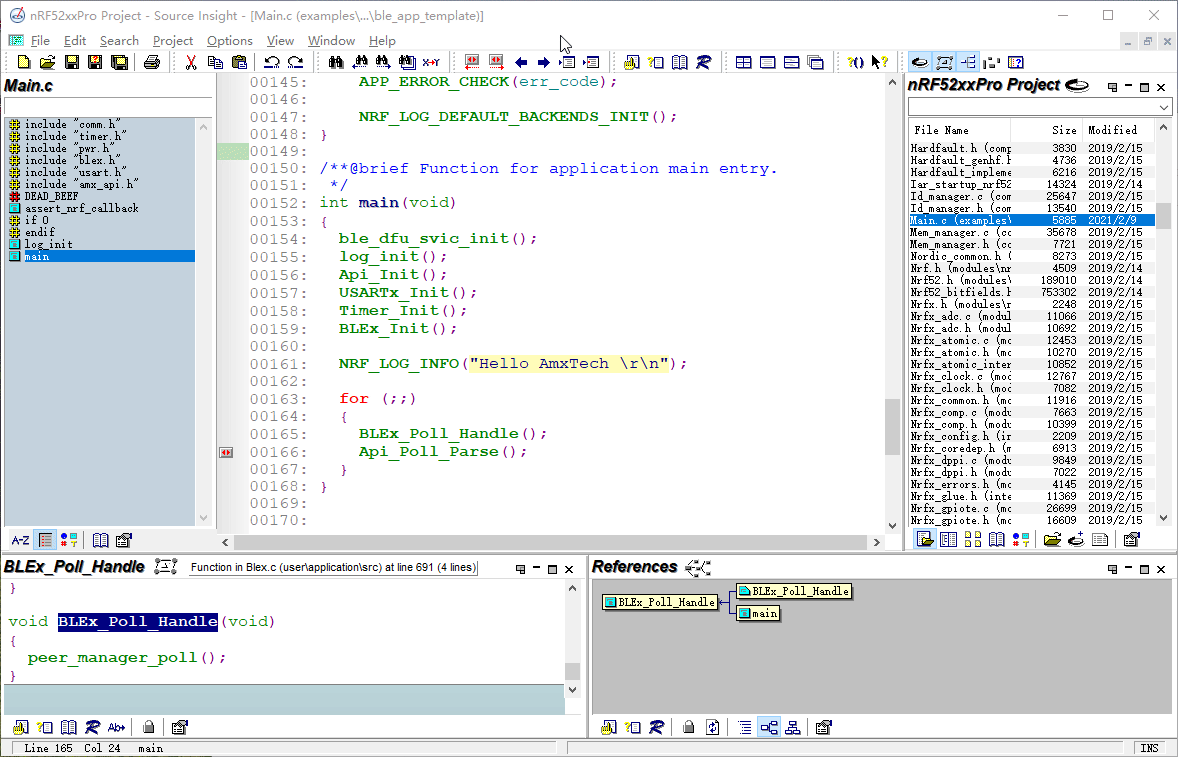This screenshot has width=1178, height=757.
Task: Toggle the selected tree view mode in References toolbar
Action: (769, 727)
